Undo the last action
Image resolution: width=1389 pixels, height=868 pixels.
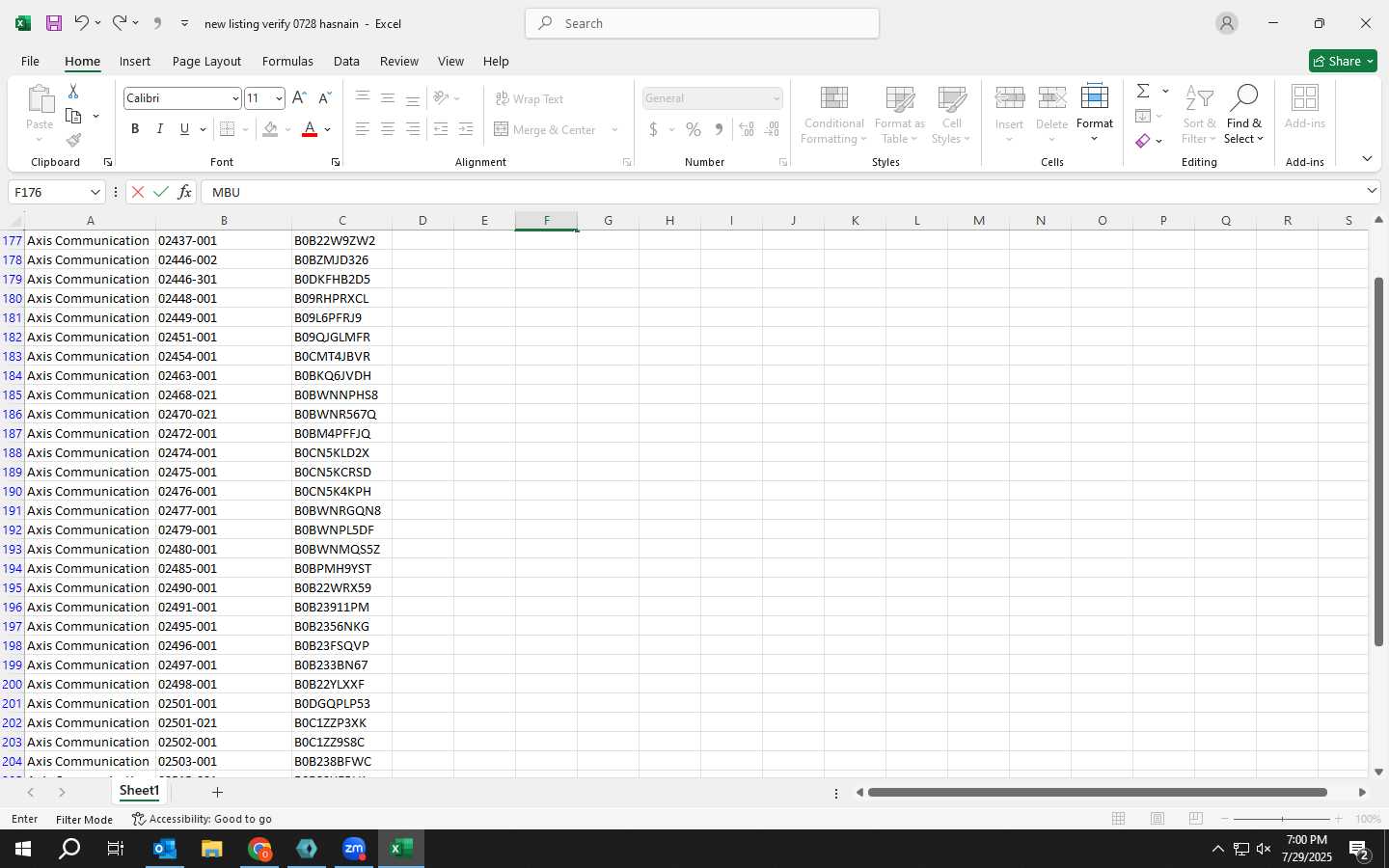point(81,23)
